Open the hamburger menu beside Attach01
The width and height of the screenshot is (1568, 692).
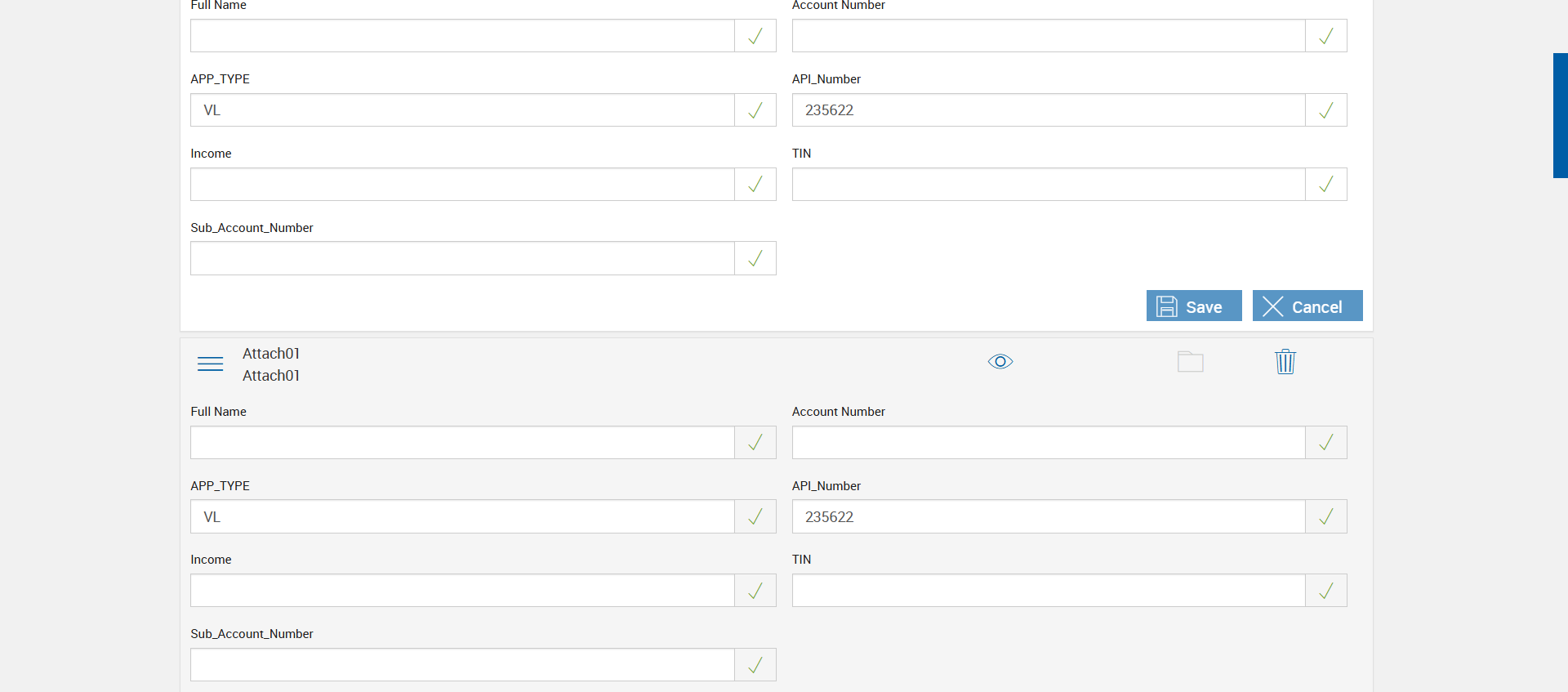pyautogui.click(x=210, y=364)
